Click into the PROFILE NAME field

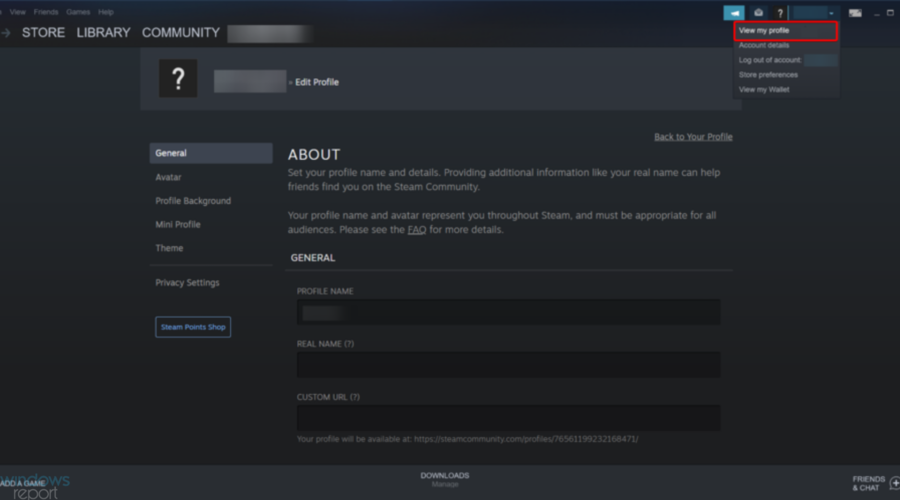tap(509, 312)
